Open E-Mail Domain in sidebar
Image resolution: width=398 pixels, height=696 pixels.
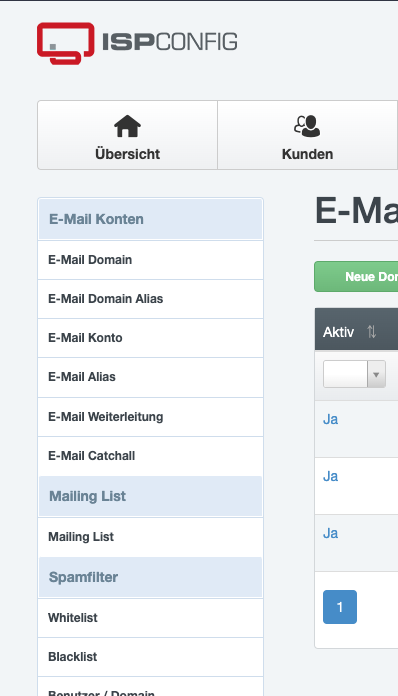(150, 260)
